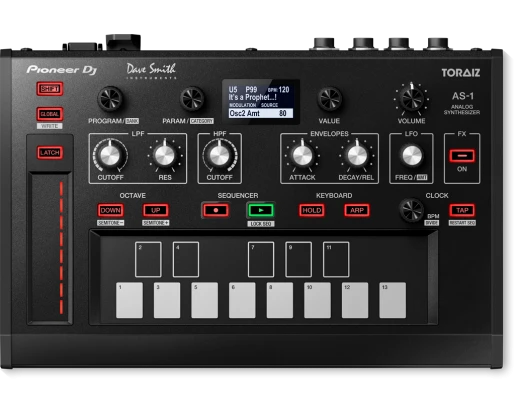Click the GLOBAL button
Viewport: 515px width, 415px height.
coord(50,114)
